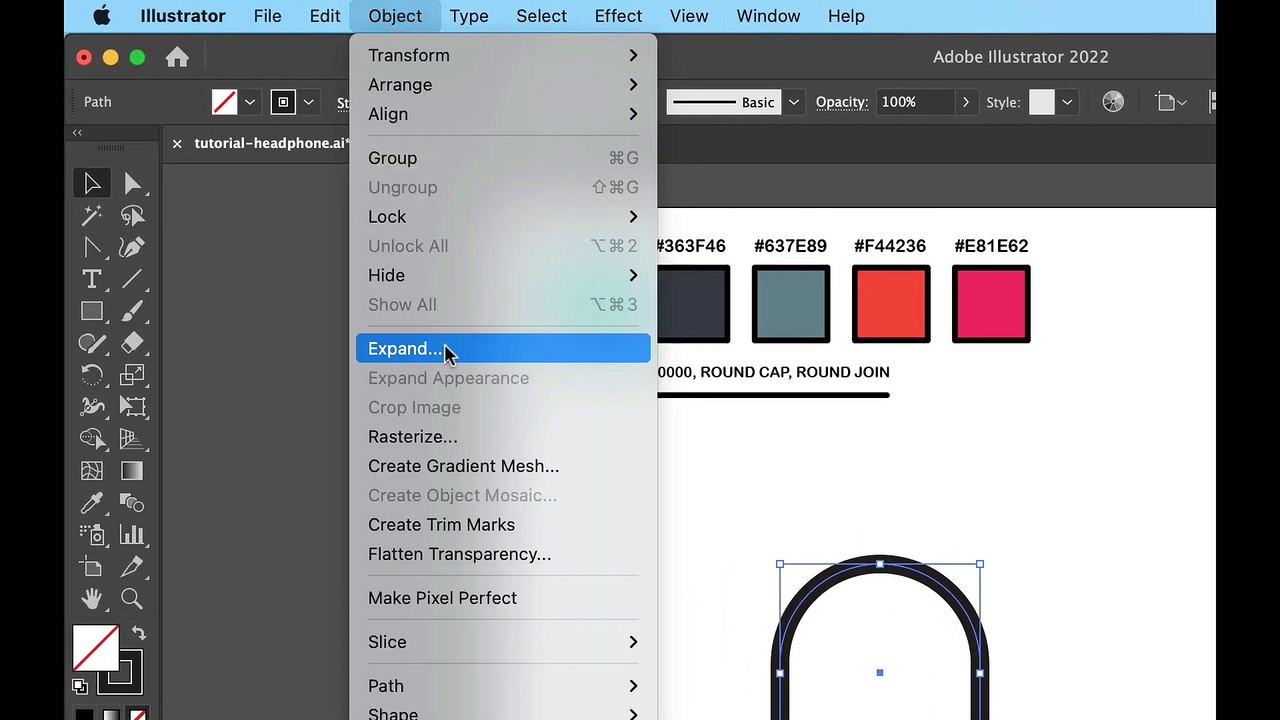Image resolution: width=1280 pixels, height=720 pixels.
Task: Activate the Artboard tool
Action: 92,567
